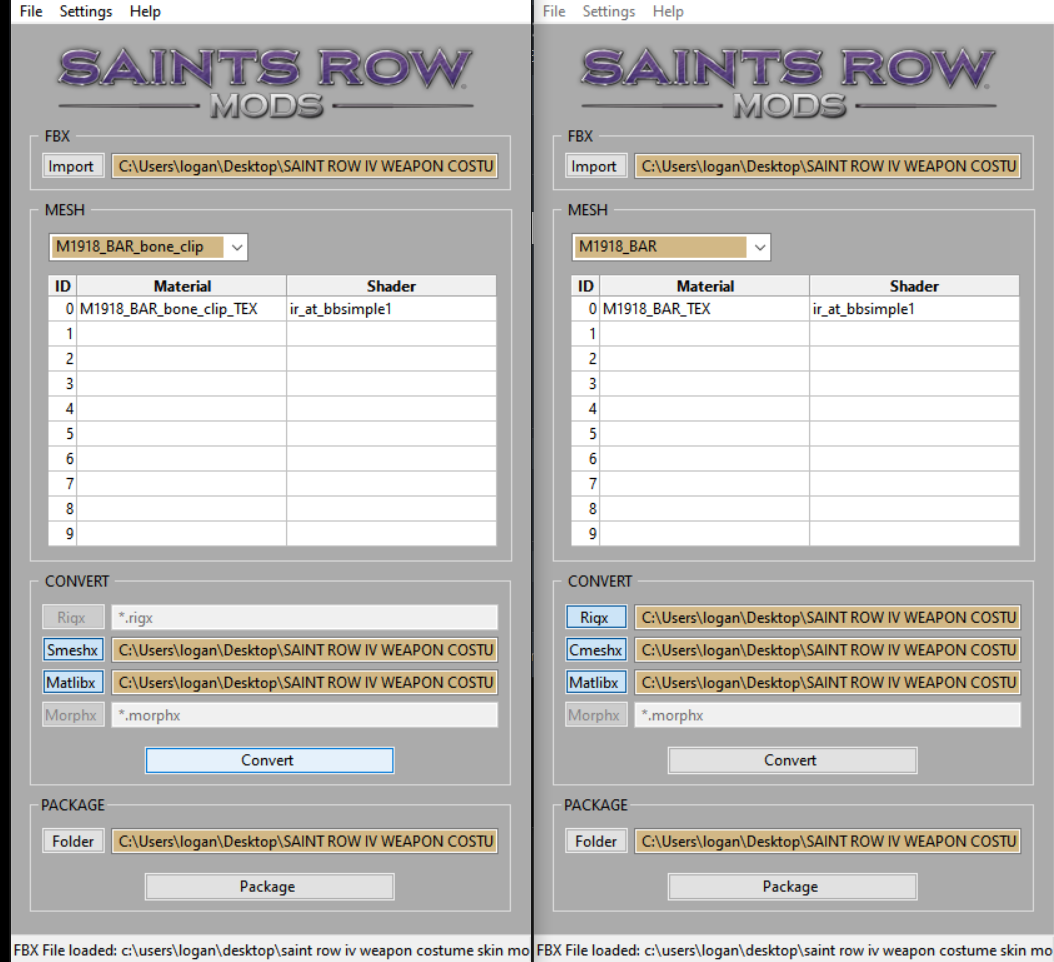Click the FBX path field in right window

[827, 166]
